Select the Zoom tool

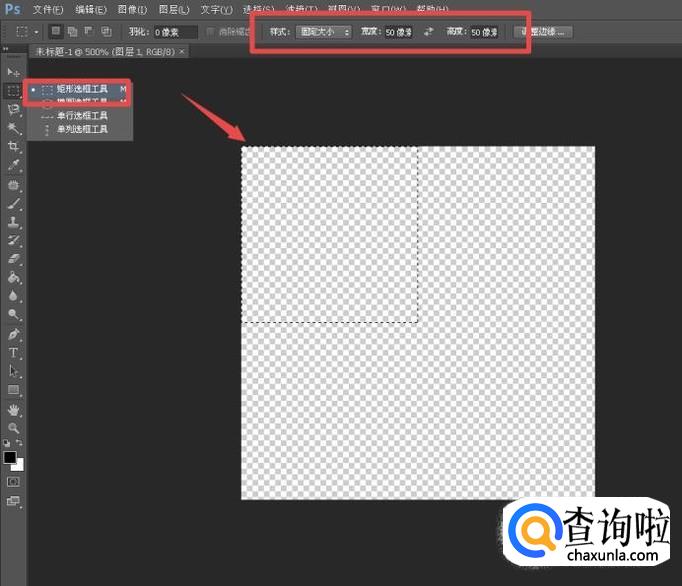[x=13, y=428]
